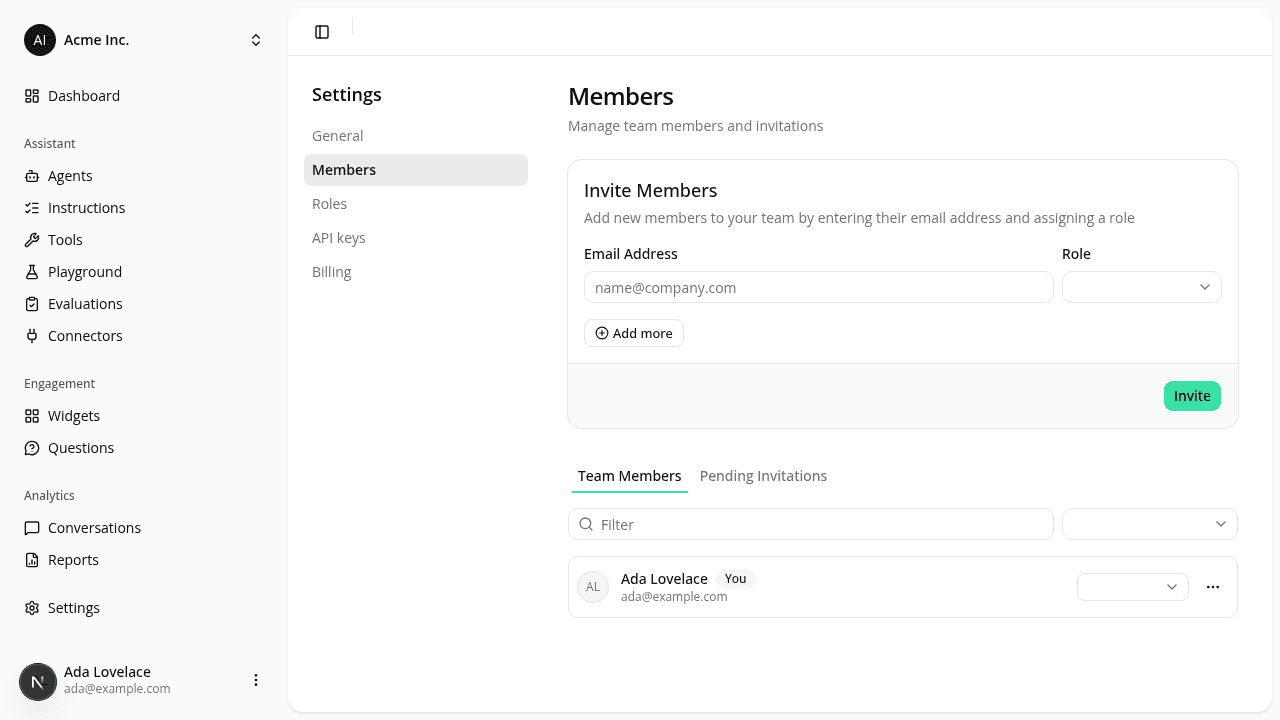
Task: Click the AL member avatar
Action: coord(593,587)
